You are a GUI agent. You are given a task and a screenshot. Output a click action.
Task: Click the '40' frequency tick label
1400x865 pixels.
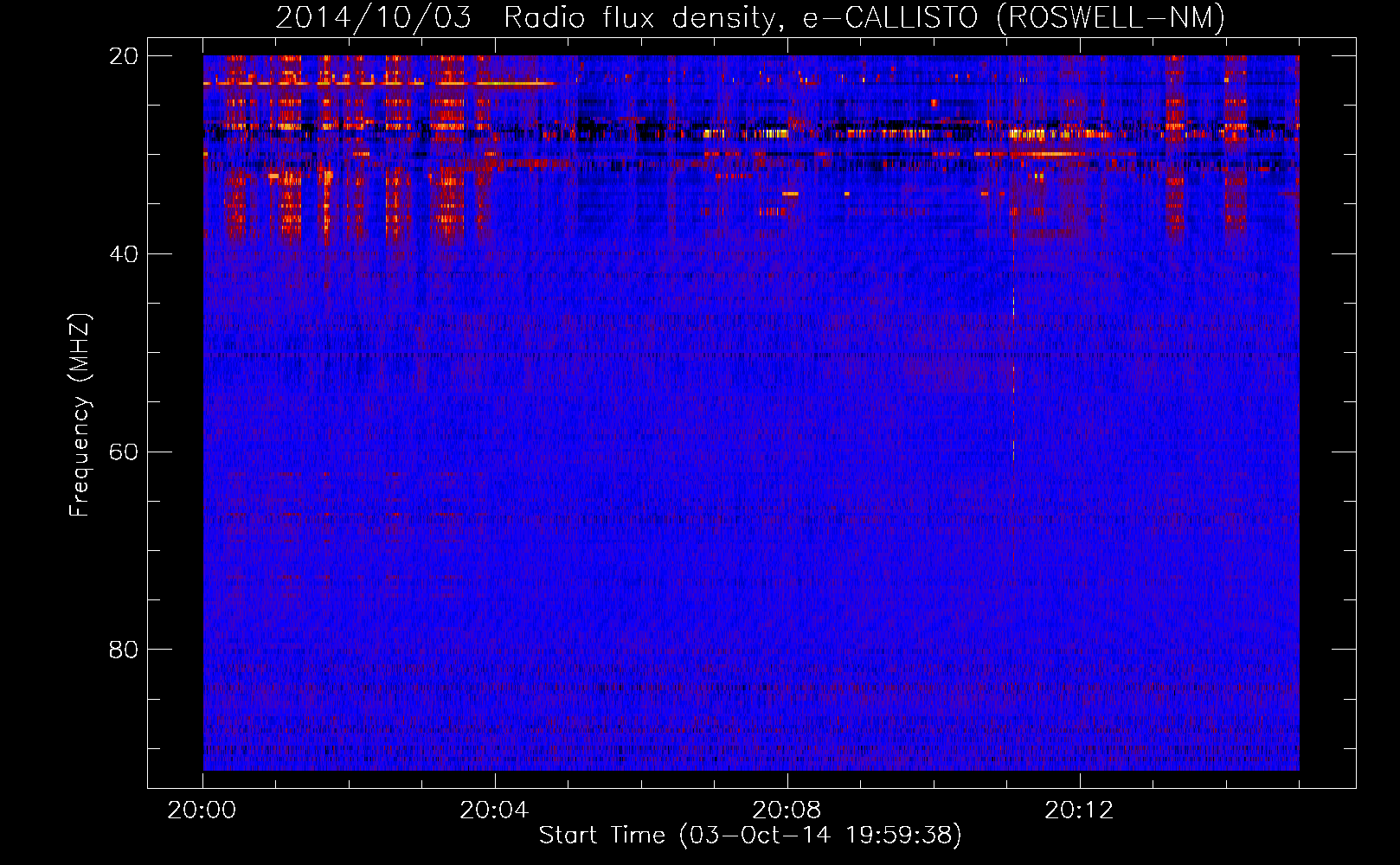pos(124,254)
